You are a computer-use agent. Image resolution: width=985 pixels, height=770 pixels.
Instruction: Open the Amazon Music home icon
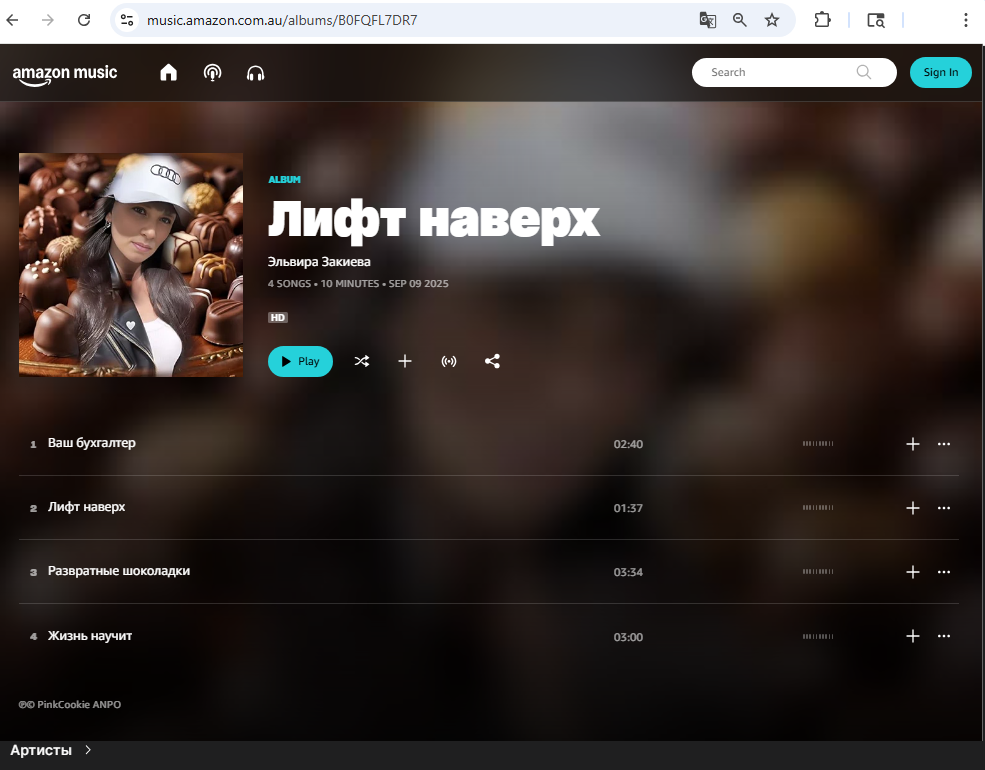coord(168,73)
